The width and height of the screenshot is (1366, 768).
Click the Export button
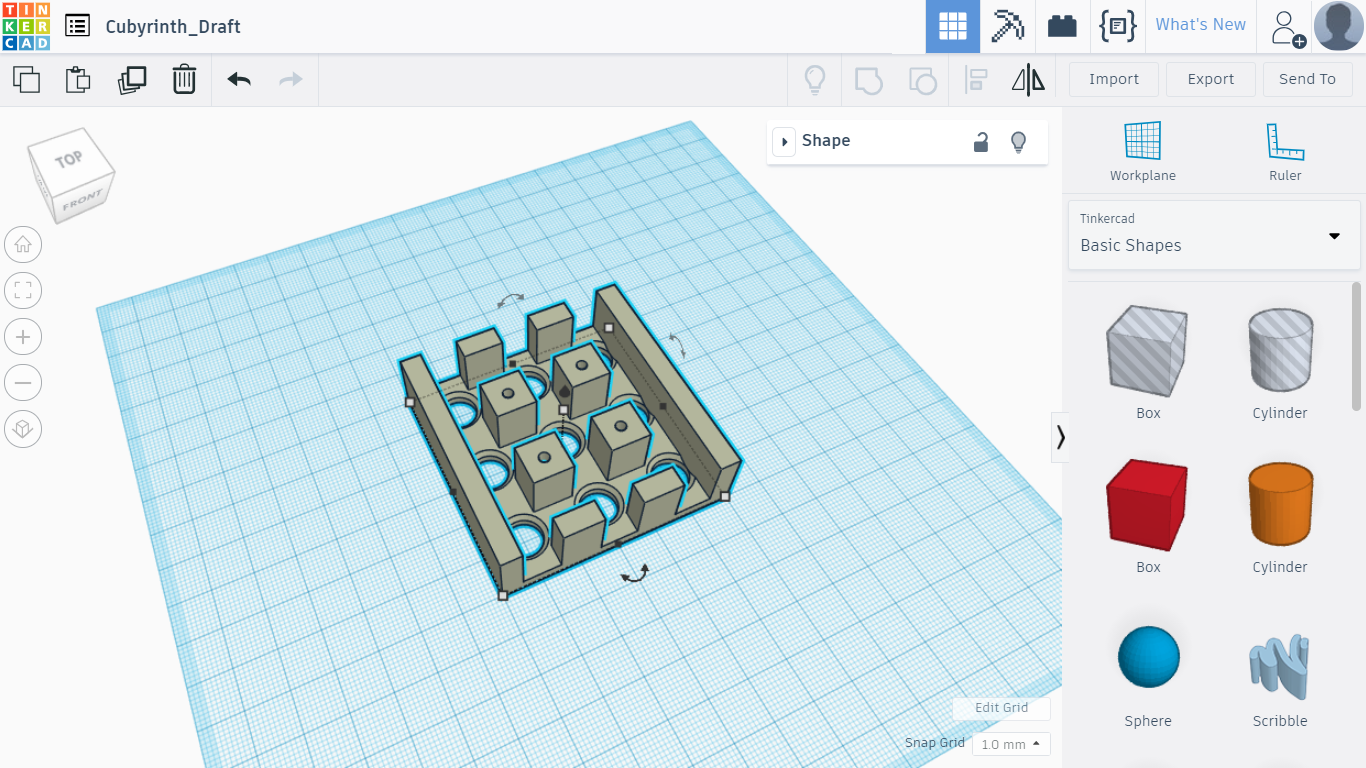[1210, 79]
